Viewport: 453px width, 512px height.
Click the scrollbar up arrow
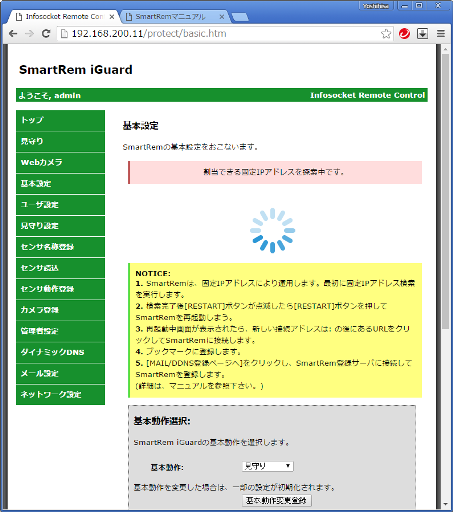coord(445,49)
